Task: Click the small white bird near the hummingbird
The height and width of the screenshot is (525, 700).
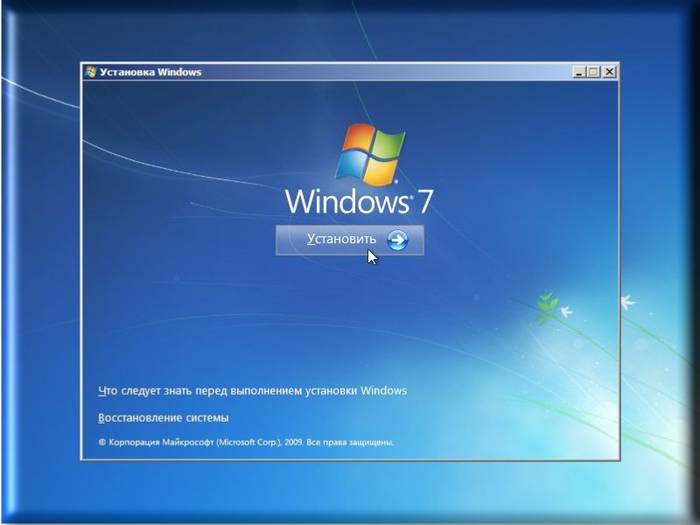Action: click(566, 312)
